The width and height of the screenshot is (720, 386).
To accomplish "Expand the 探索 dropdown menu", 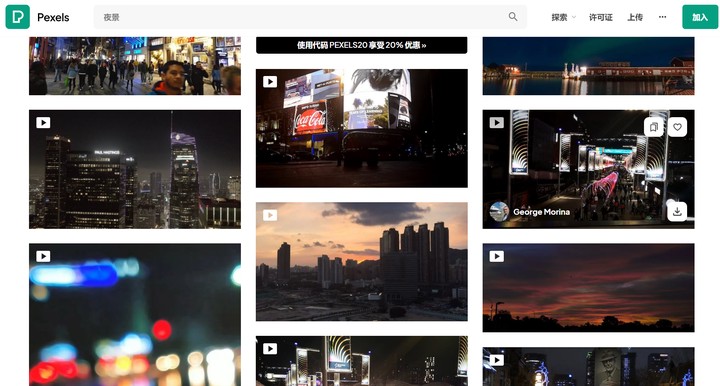I will point(563,17).
